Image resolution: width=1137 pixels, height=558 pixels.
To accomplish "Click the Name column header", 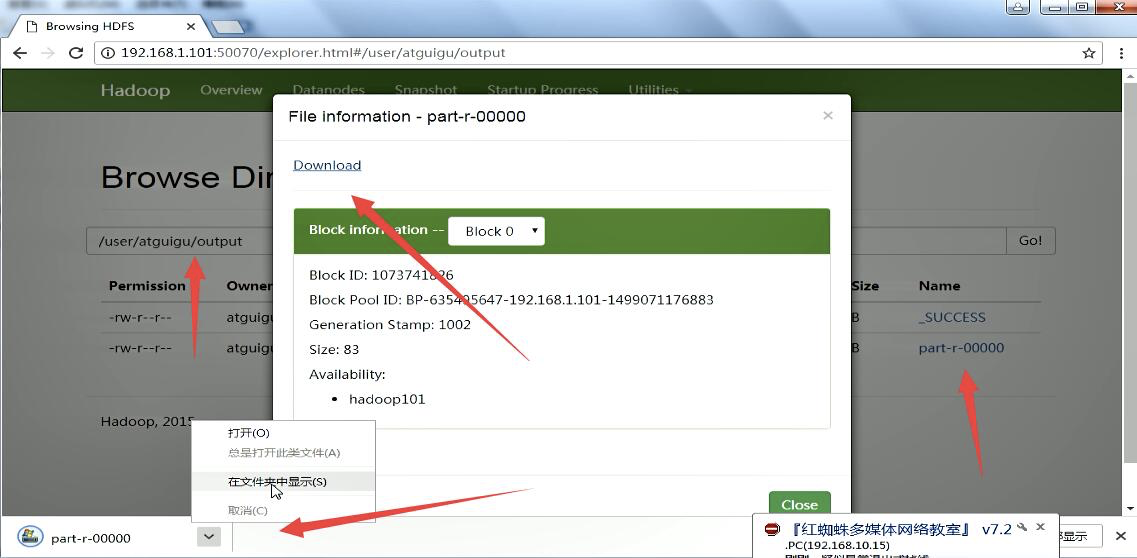I will click(939, 286).
